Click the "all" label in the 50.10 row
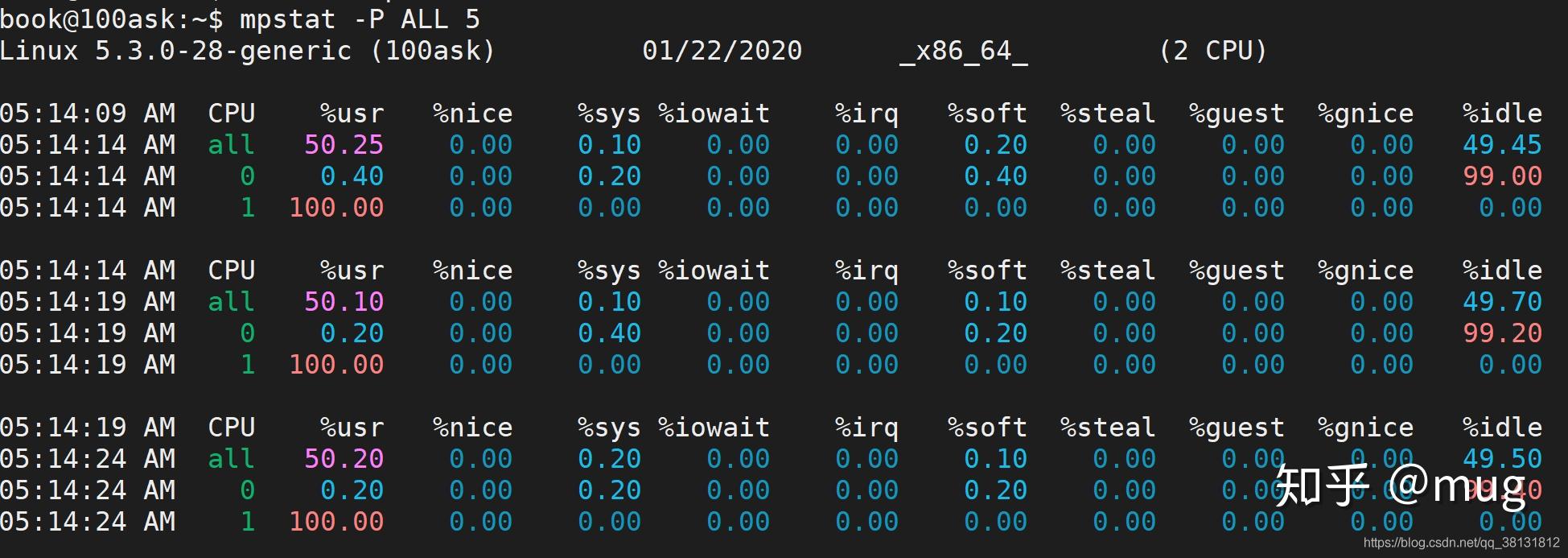1568x558 pixels. (232, 302)
